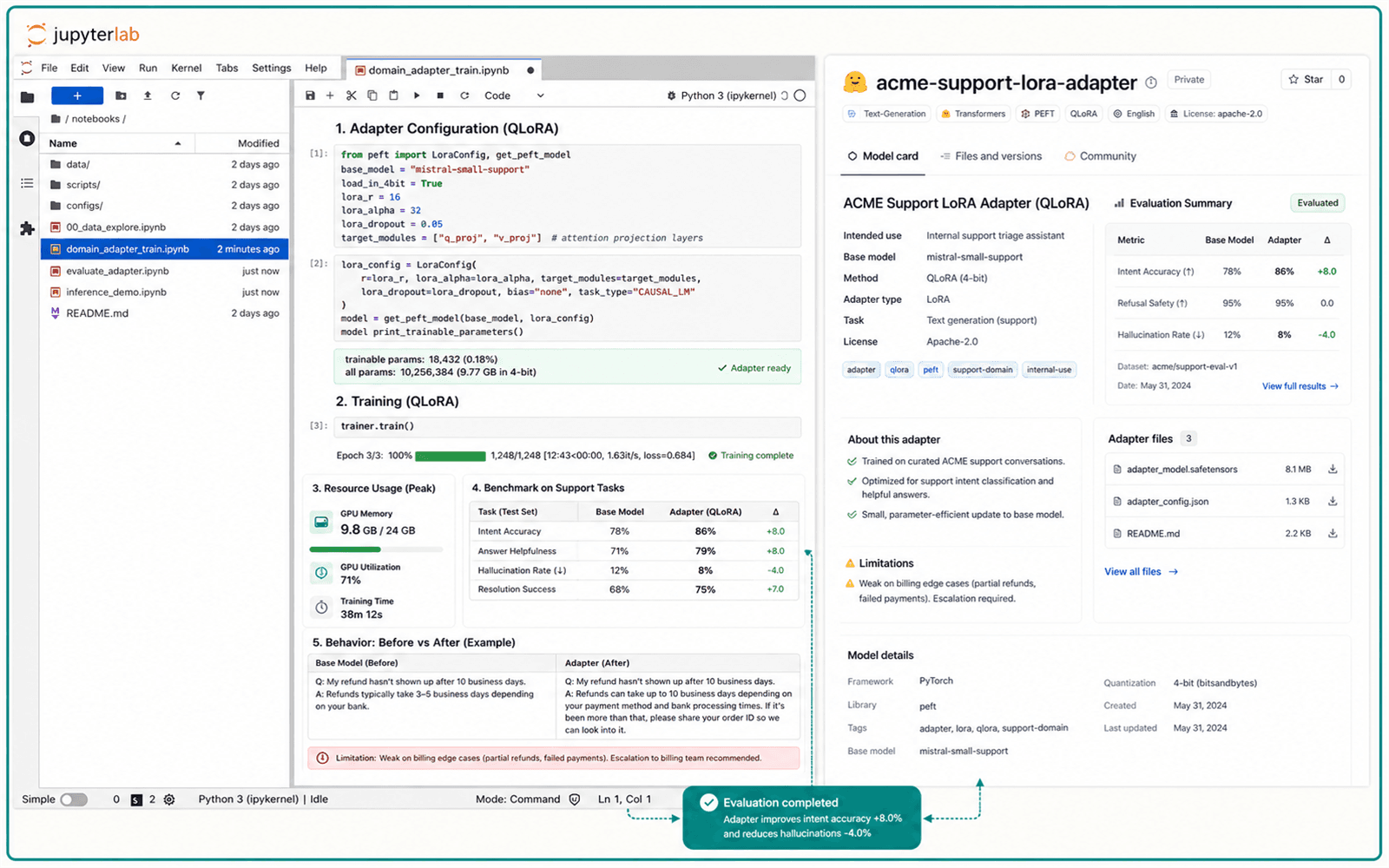Screen dimensions: 1389x868
Task: Upload files using the upload arrow icon
Action: pos(148,95)
